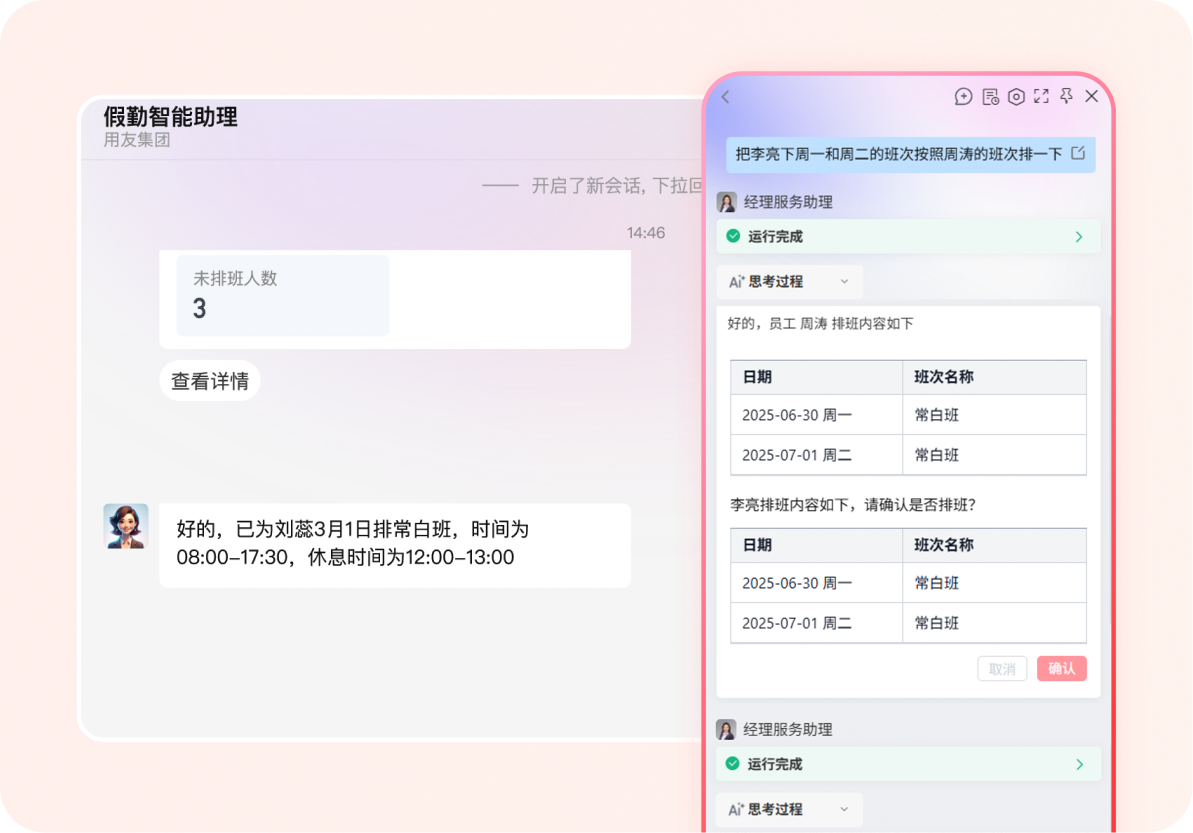Close the assistant panel
Image resolution: width=1193 pixels, height=833 pixels.
coord(1092,96)
